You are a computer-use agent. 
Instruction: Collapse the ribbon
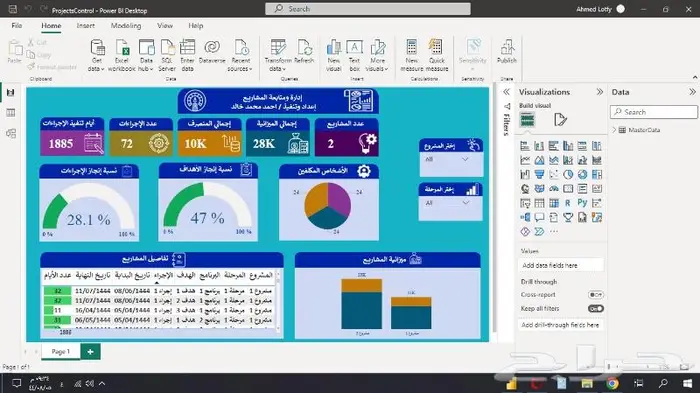tap(695, 78)
